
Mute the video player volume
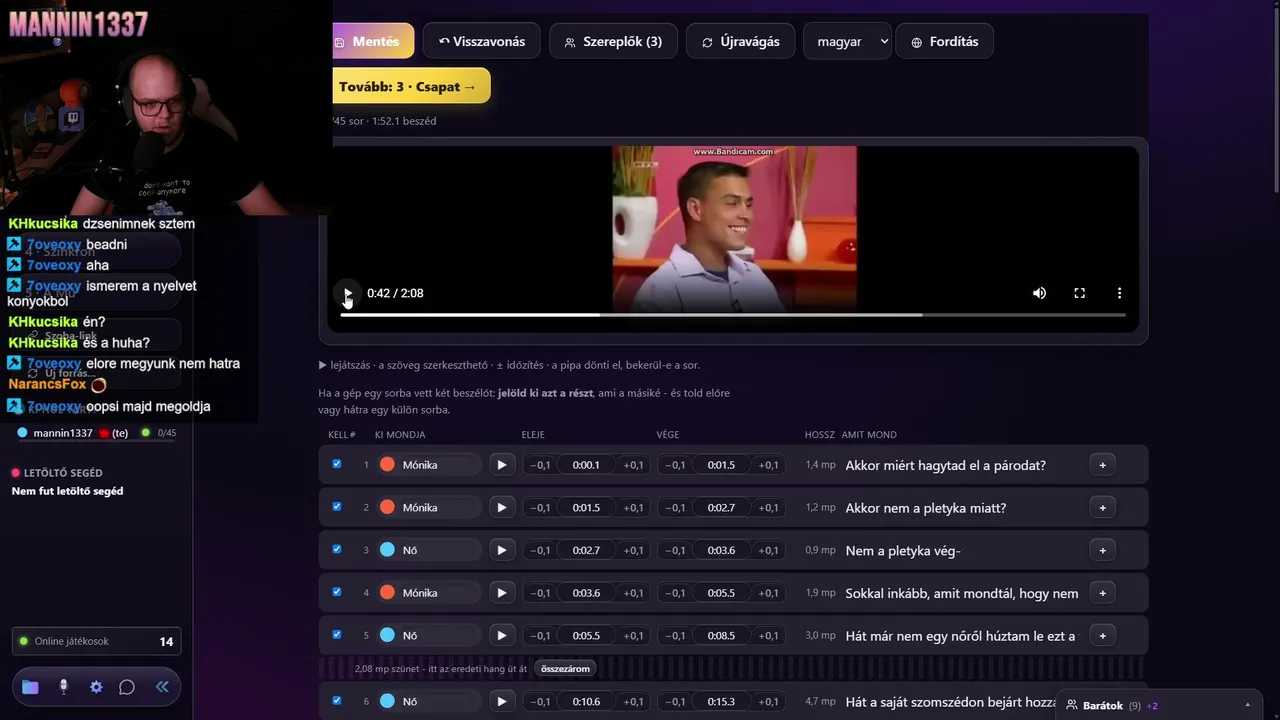coord(1040,293)
